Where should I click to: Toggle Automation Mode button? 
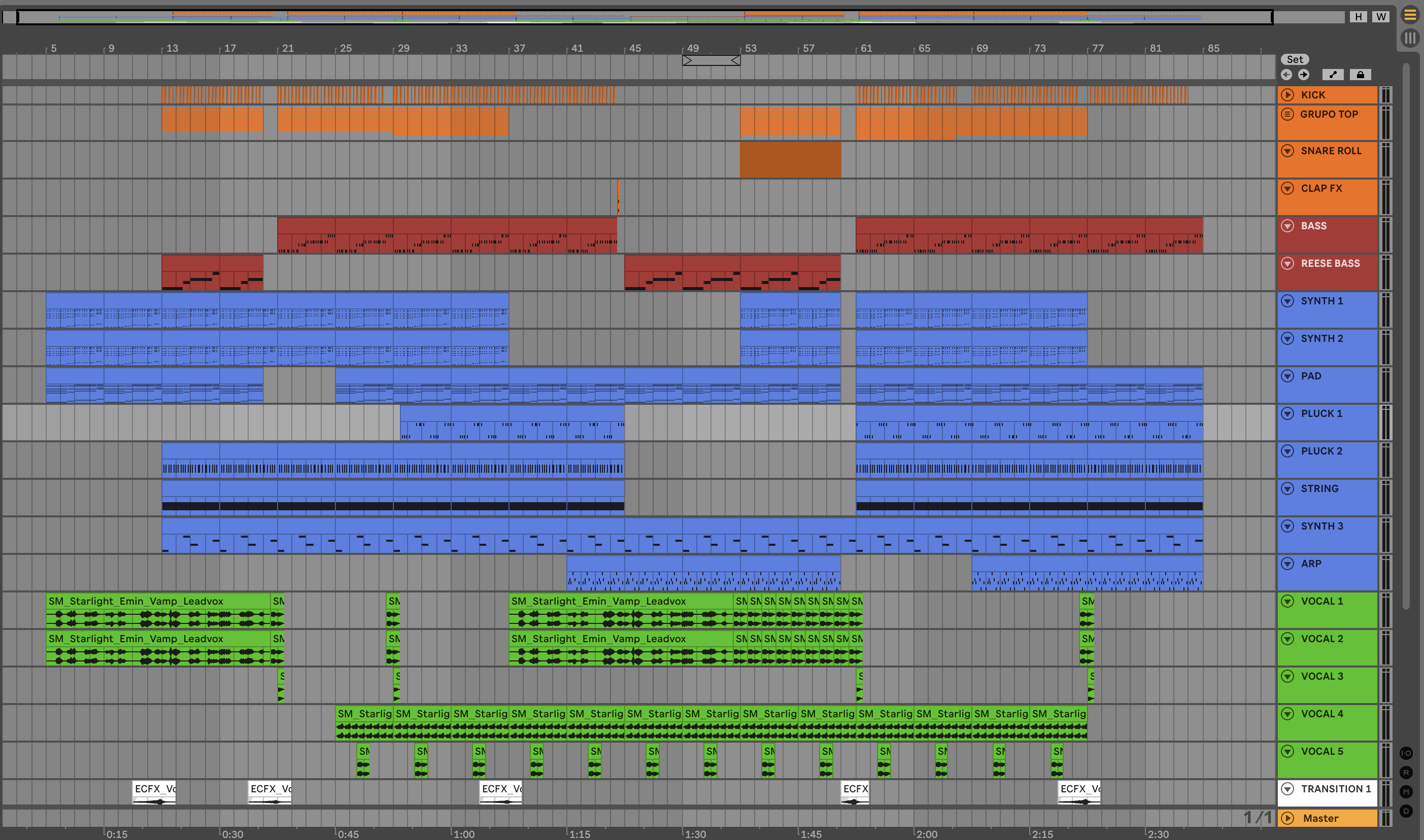tap(1332, 75)
